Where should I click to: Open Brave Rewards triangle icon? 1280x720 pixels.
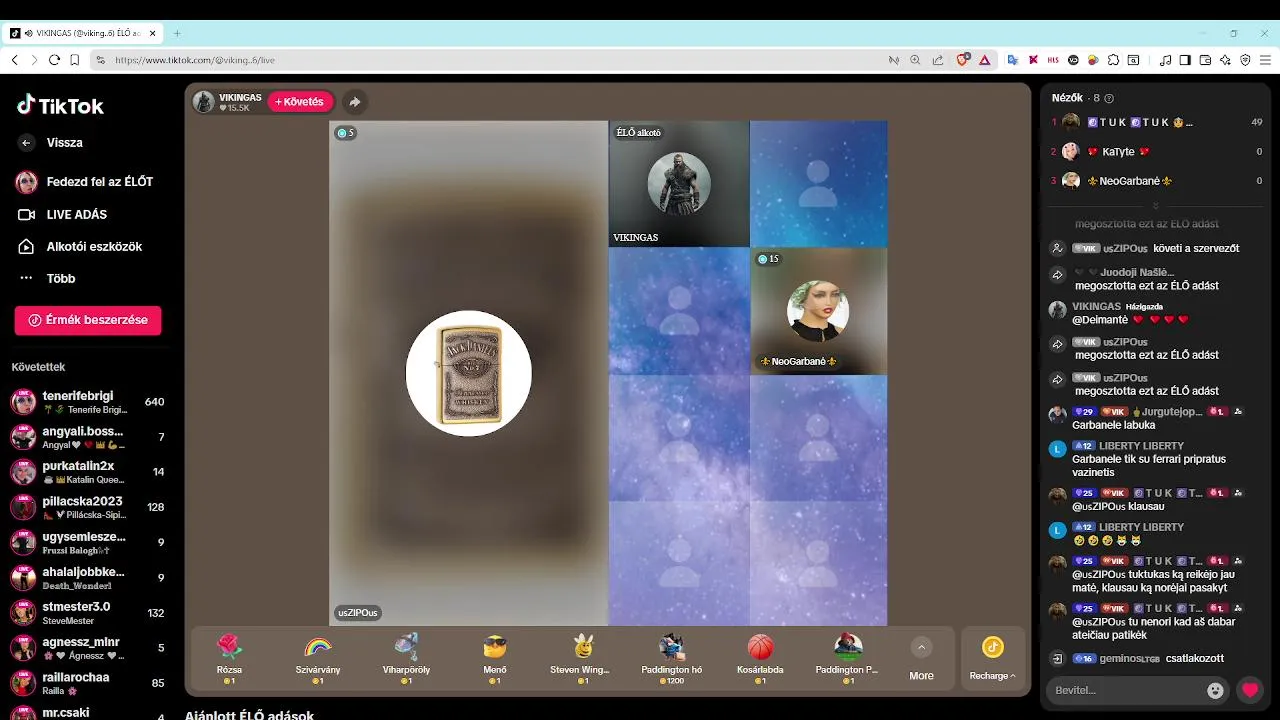984,60
